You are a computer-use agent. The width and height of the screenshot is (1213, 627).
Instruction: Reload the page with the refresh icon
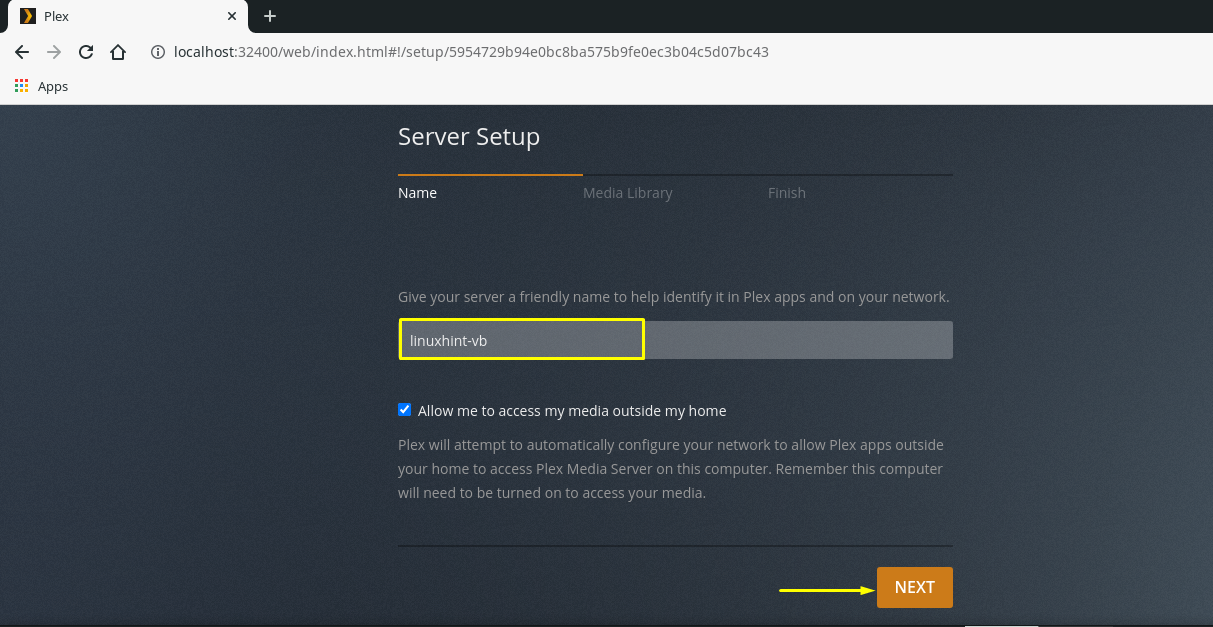pos(86,52)
